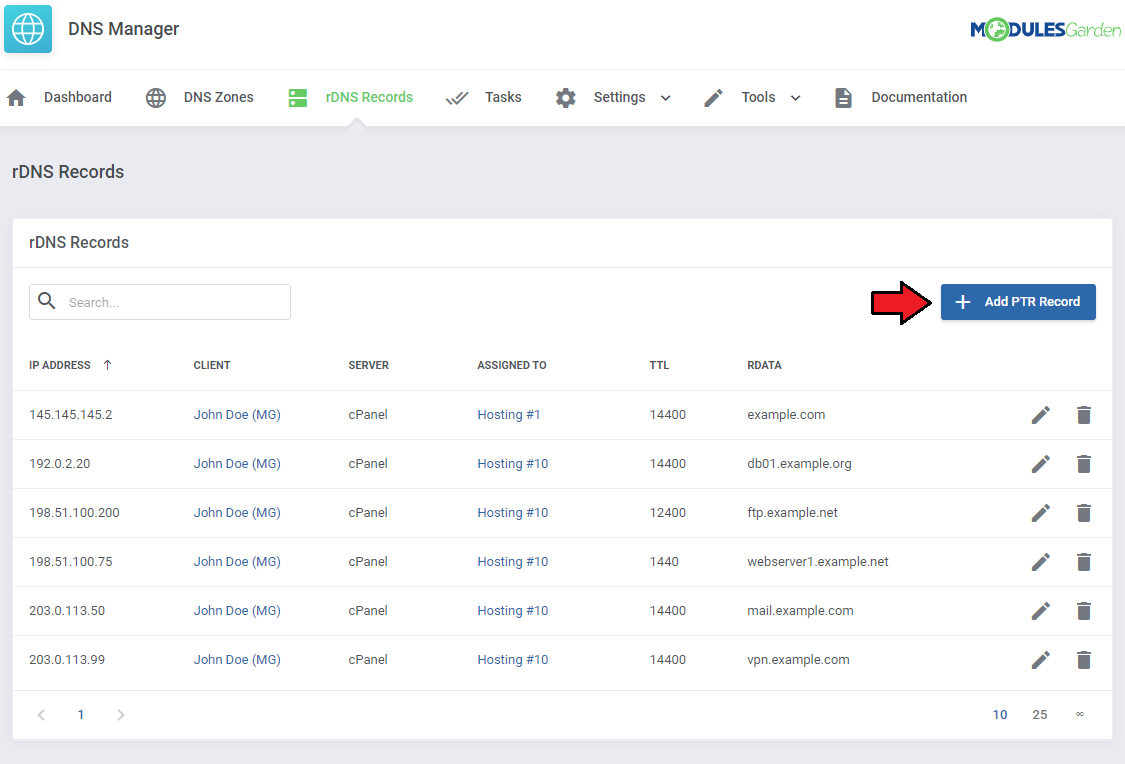Open John Doe (MG) link for 198.51.100.75
The height and width of the screenshot is (764, 1125).
click(237, 562)
